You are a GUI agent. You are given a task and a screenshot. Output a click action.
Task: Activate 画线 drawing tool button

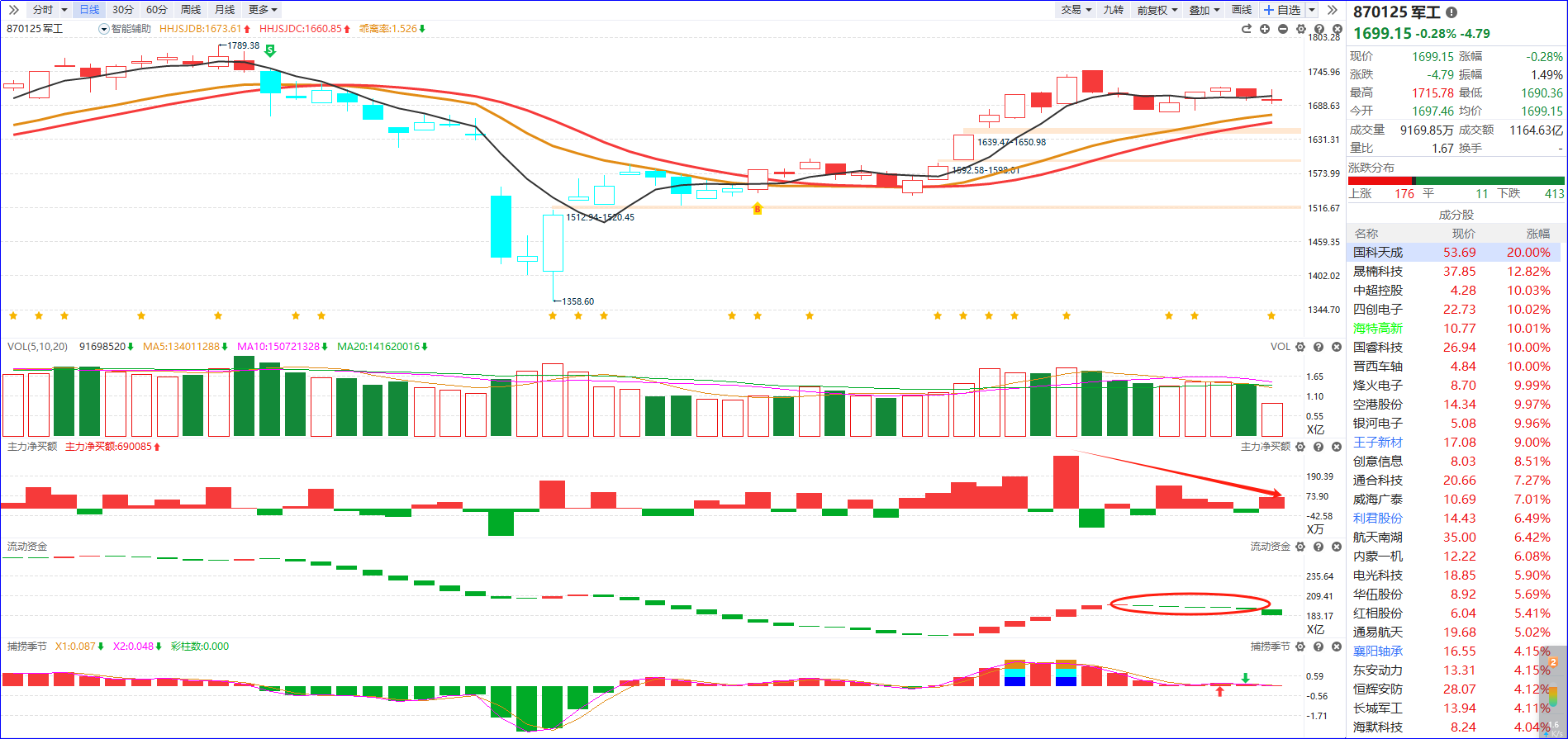click(1242, 10)
